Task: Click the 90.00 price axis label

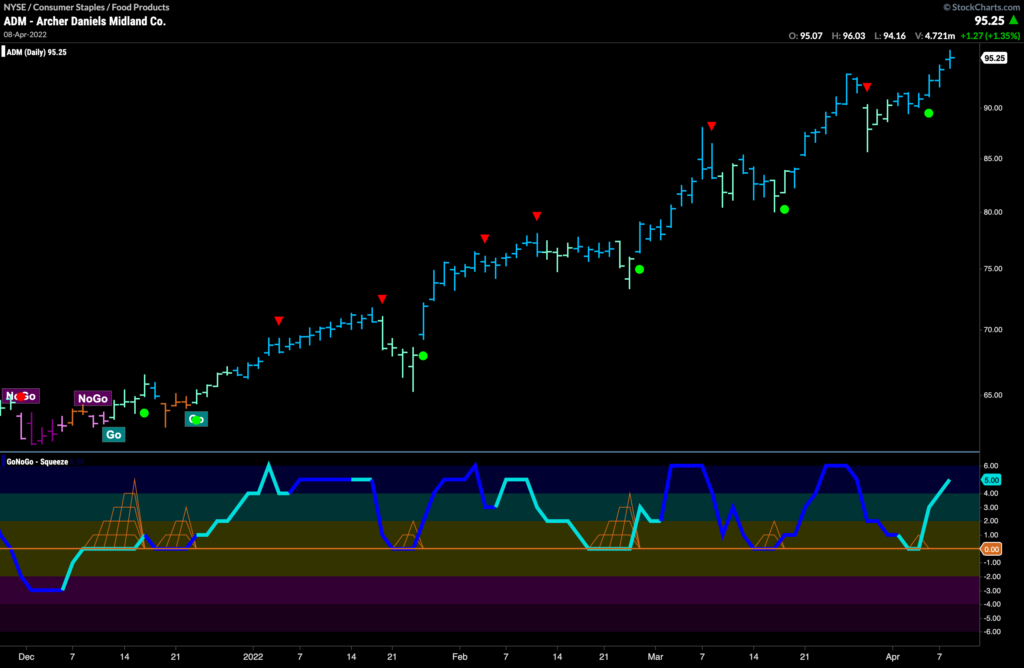Action: pyautogui.click(x=993, y=108)
